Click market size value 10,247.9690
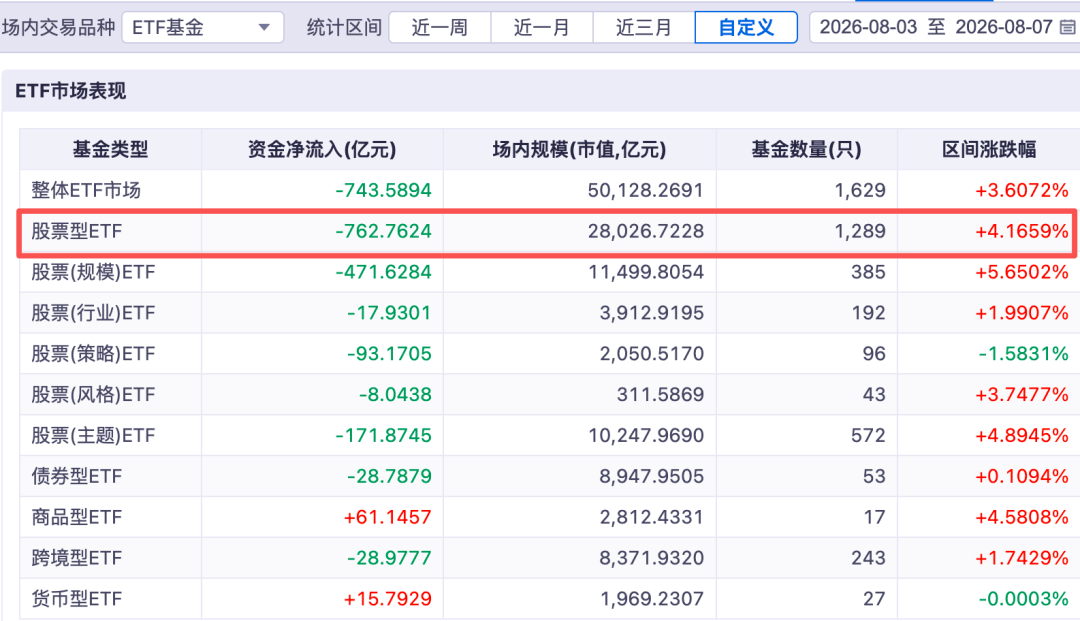This screenshot has height=621, width=1080. (x=645, y=435)
